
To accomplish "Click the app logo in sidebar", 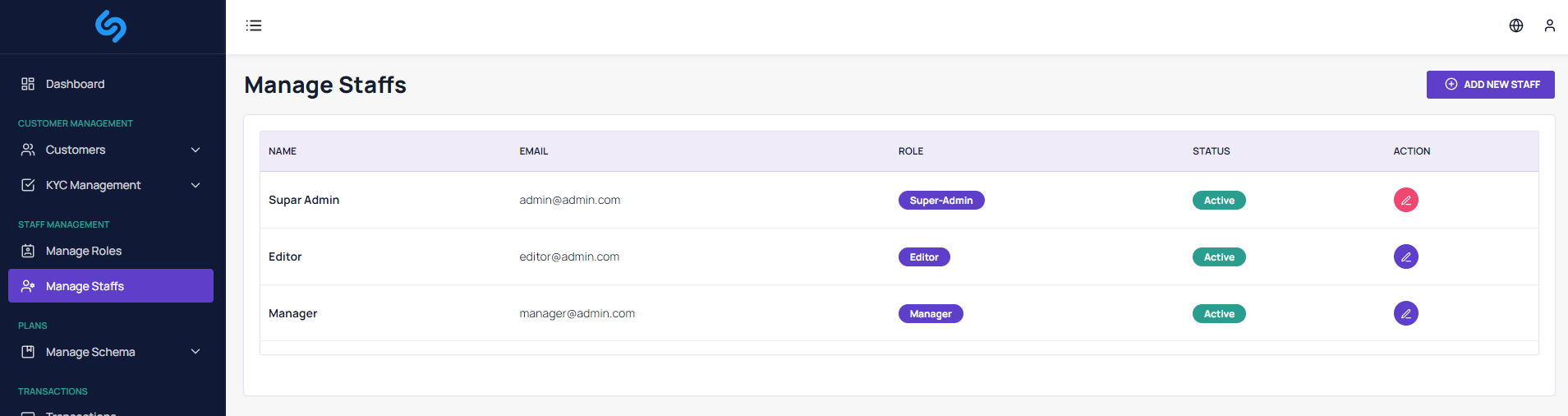I will pyautogui.click(x=111, y=26).
